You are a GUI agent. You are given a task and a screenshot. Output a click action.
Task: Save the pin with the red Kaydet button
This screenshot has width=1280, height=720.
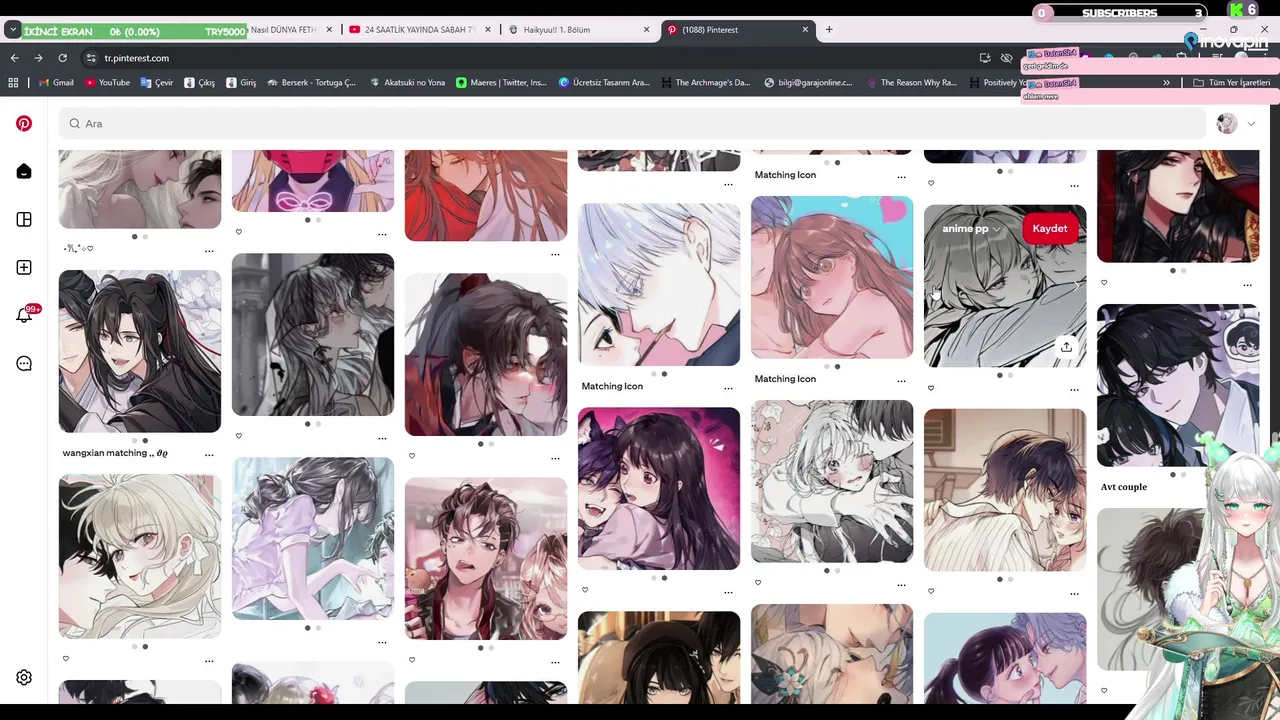point(1049,229)
